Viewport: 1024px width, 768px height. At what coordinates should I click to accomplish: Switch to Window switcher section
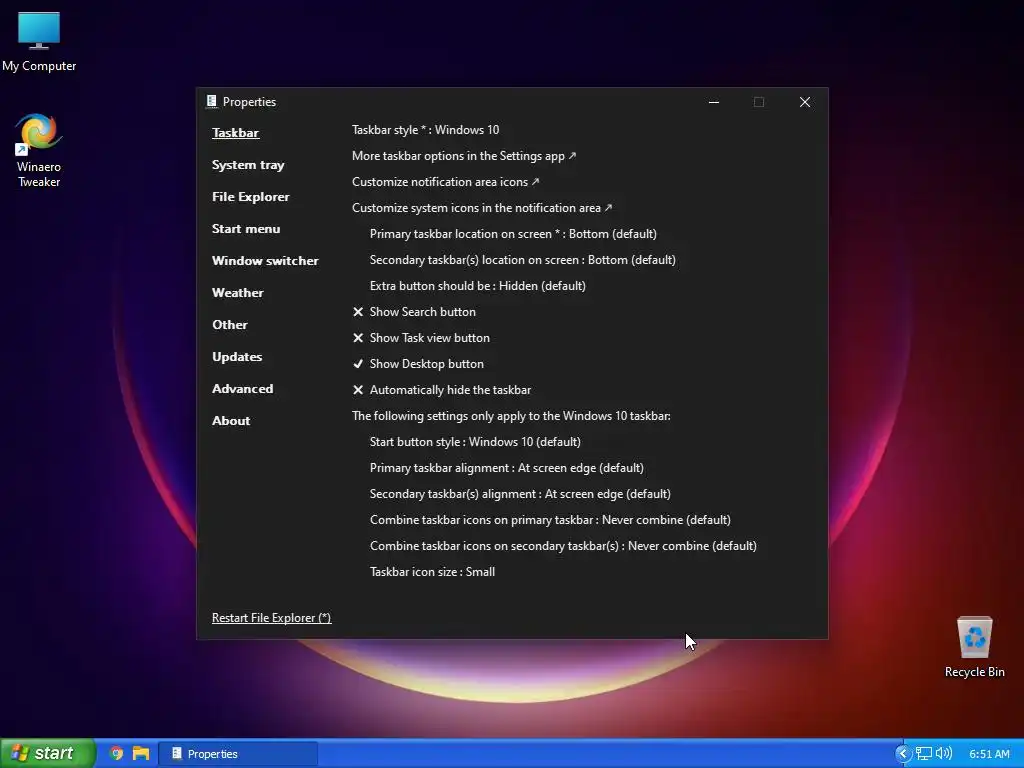tap(265, 261)
